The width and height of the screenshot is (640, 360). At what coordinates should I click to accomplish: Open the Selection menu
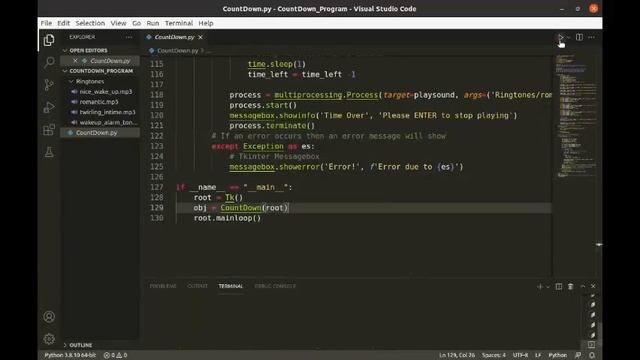[90, 23]
